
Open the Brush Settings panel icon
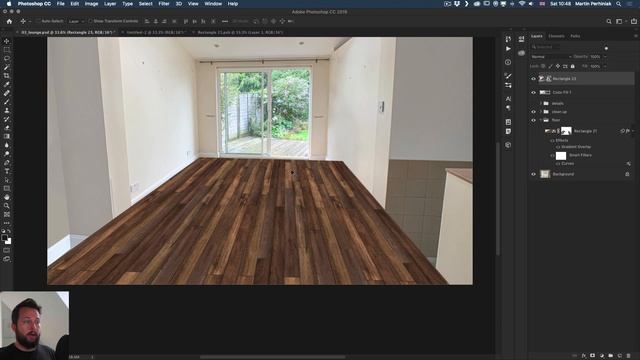coord(508,76)
